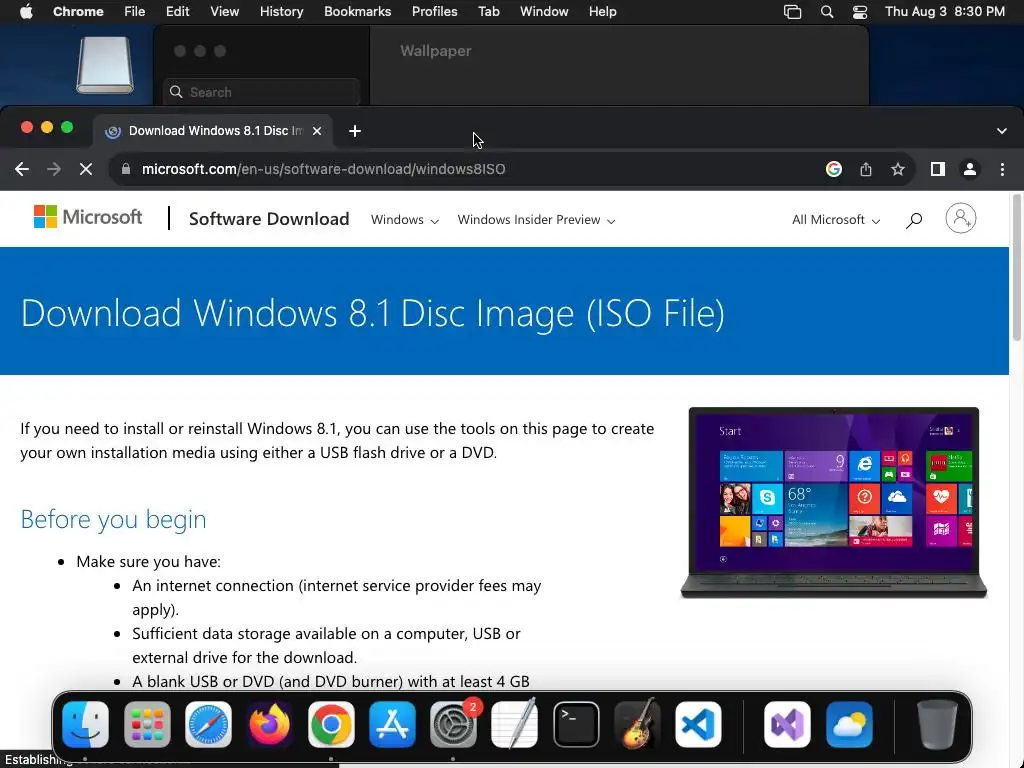This screenshot has width=1024, height=768.
Task: Open Chrome's side panel
Action: [x=938, y=169]
